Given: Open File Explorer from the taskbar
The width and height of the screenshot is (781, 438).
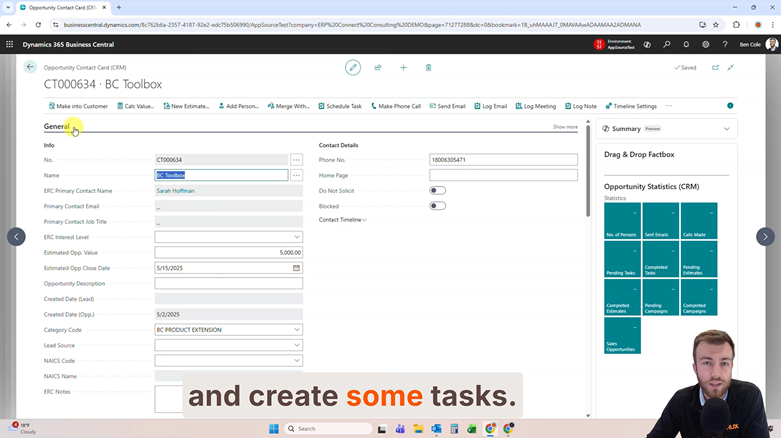Looking at the screenshot, I should (x=418, y=429).
